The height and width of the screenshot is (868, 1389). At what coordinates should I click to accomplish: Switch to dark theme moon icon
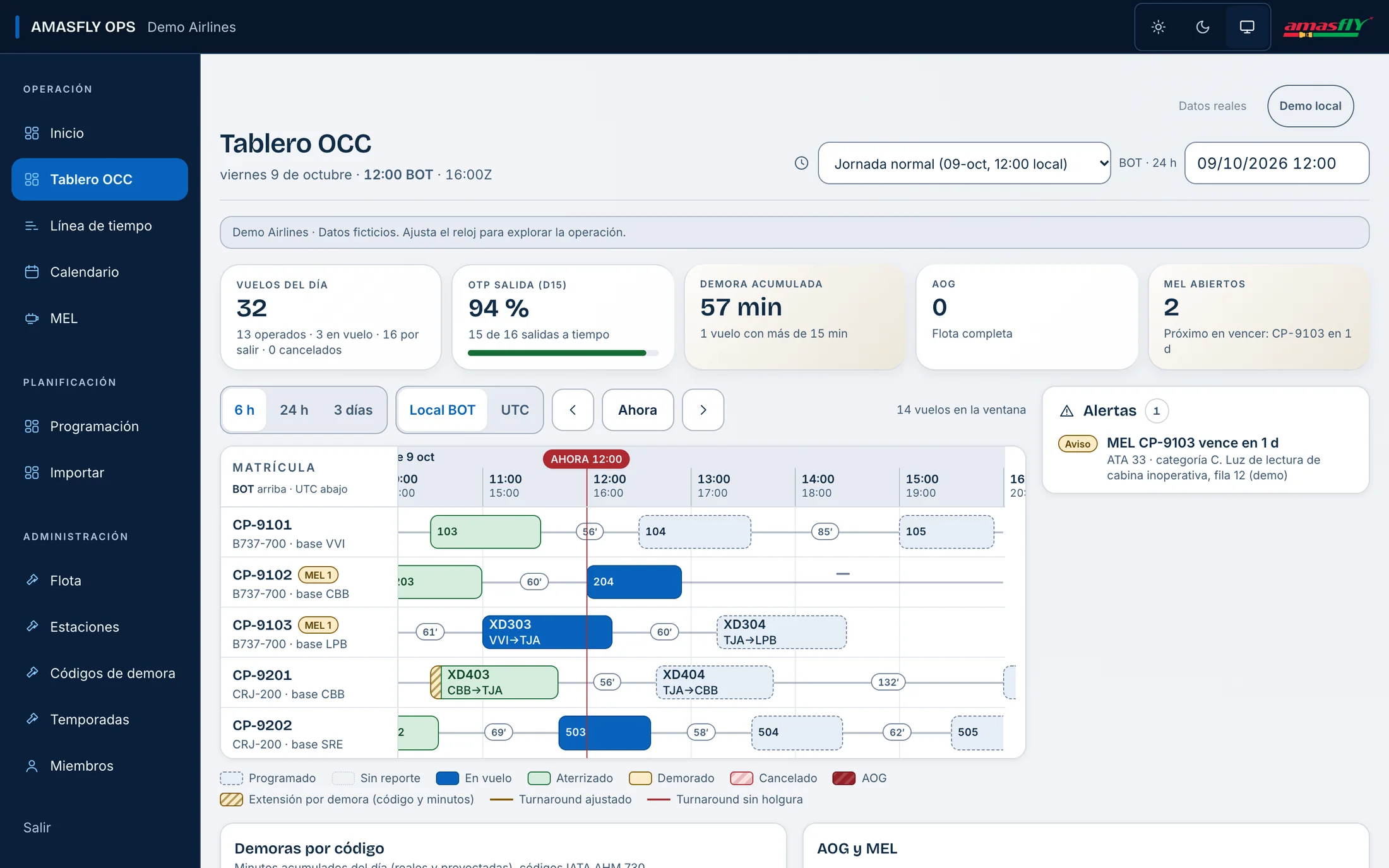click(x=1203, y=27)
